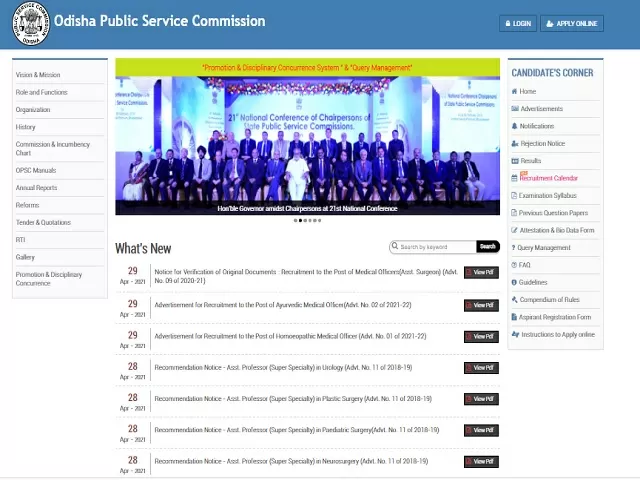View Pdf for Ayurvedic Medical Officers advertisement
The image size is (640, 480).
481,305
